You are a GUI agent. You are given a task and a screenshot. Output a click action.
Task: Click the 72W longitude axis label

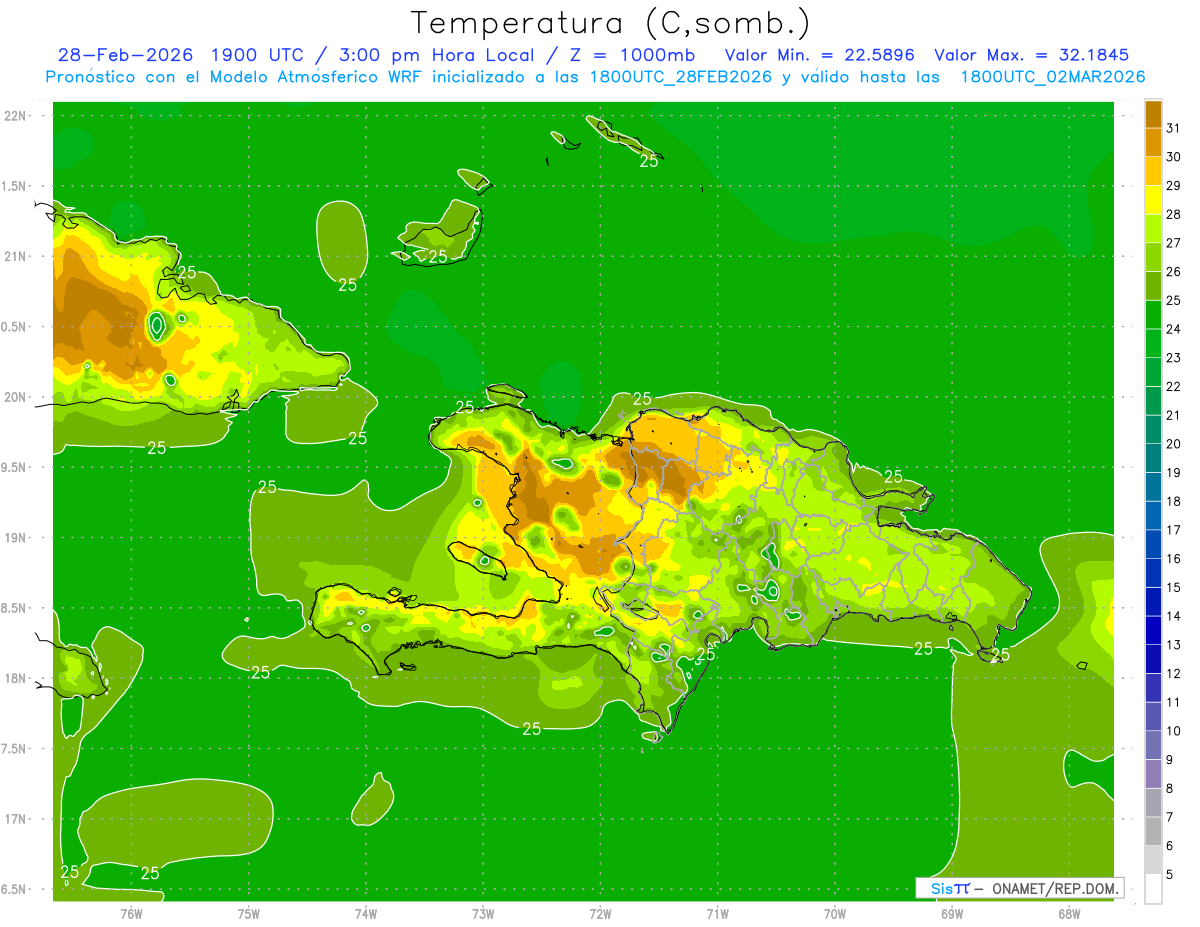601,913
